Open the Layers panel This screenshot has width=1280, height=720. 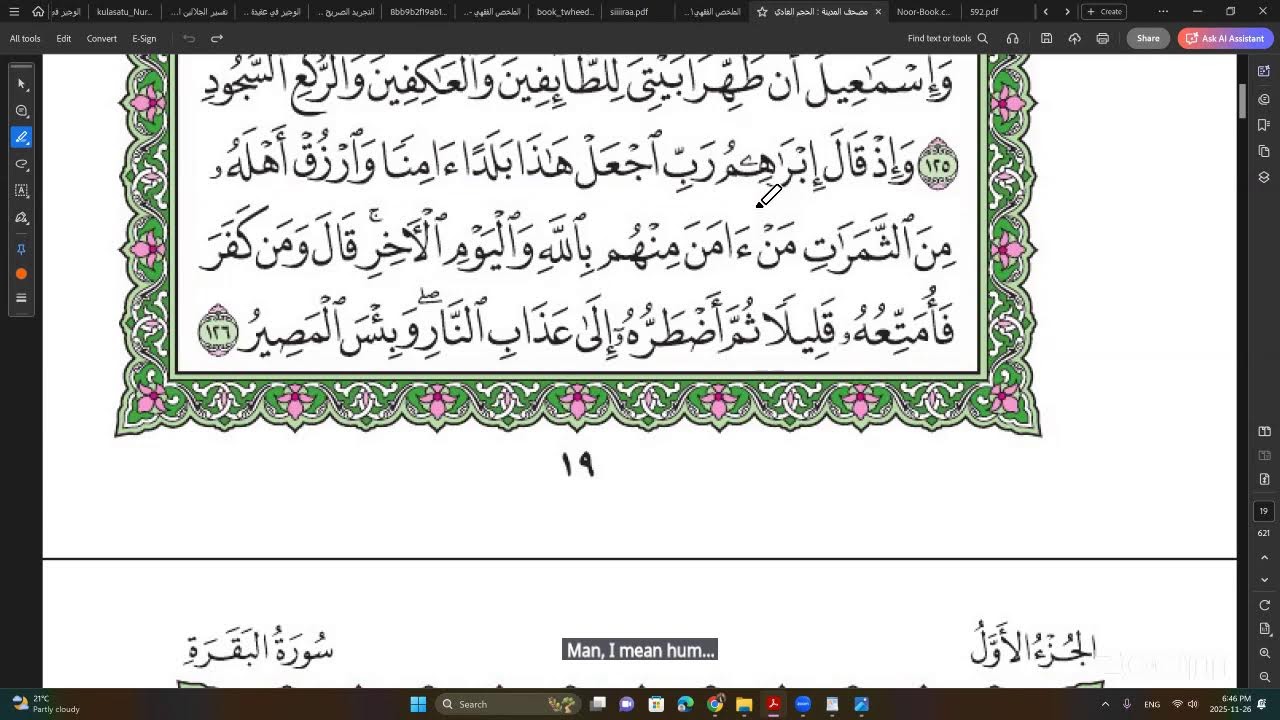pyautogui.click(x=1264, y=177)
